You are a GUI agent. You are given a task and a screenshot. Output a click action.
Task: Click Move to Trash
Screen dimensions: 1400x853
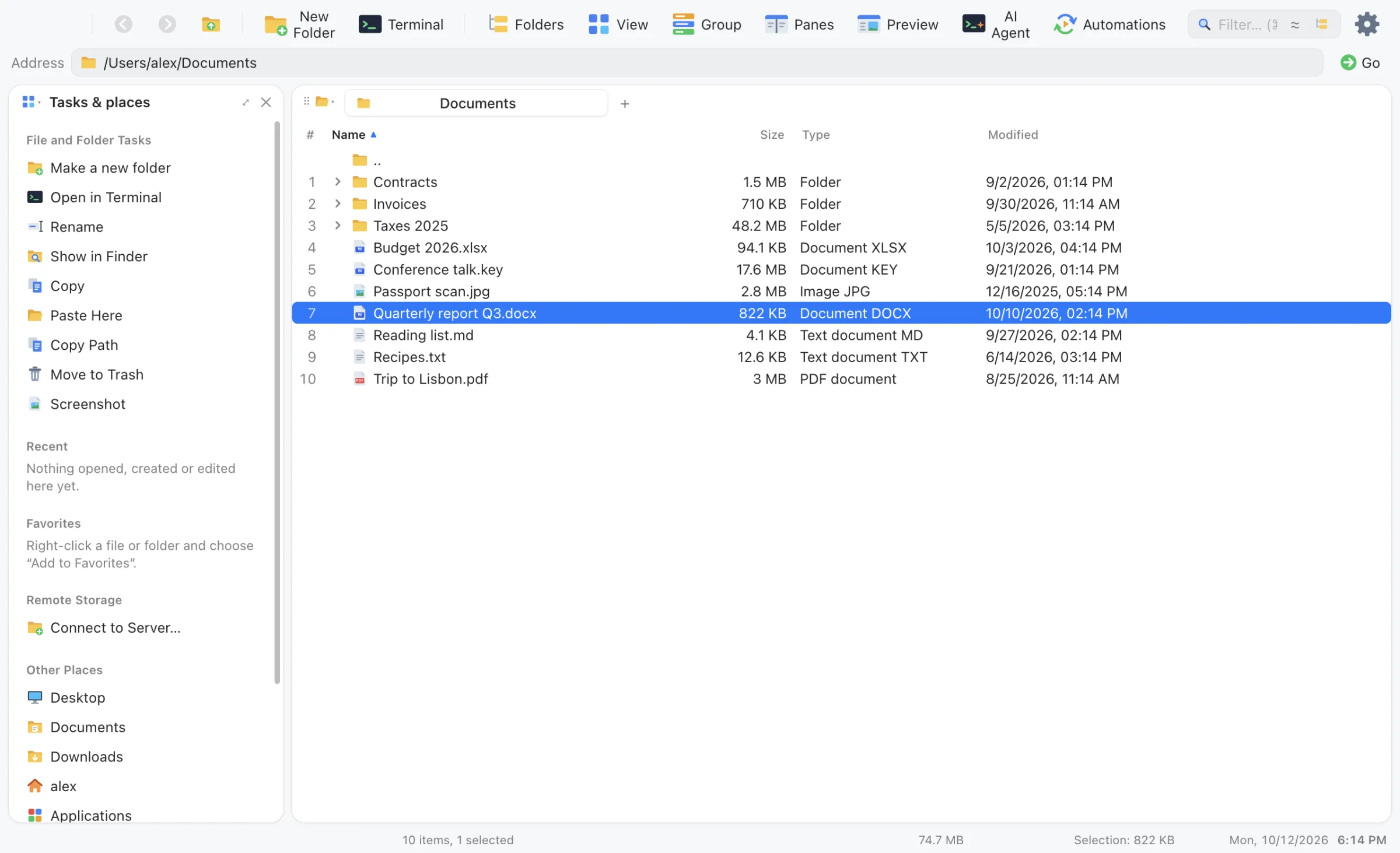(85, 374)
